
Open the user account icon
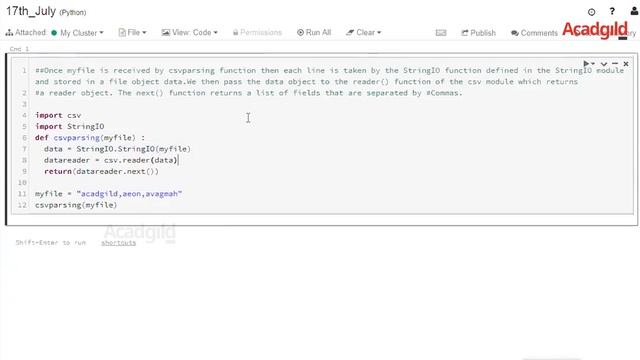pyautogui.click(x=634, y=11)
